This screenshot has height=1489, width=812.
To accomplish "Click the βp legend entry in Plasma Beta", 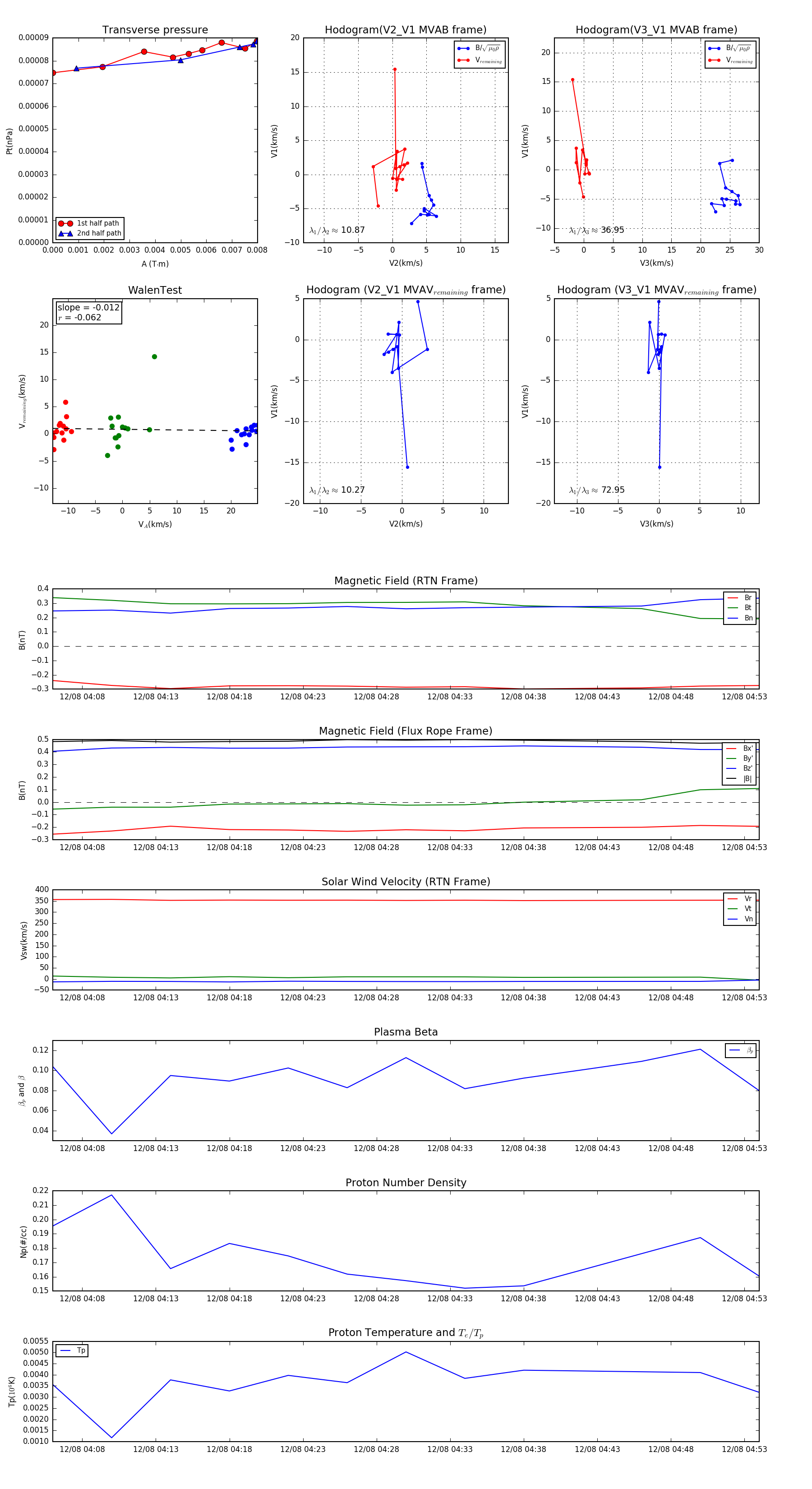I will click(x=741, y=1050).
